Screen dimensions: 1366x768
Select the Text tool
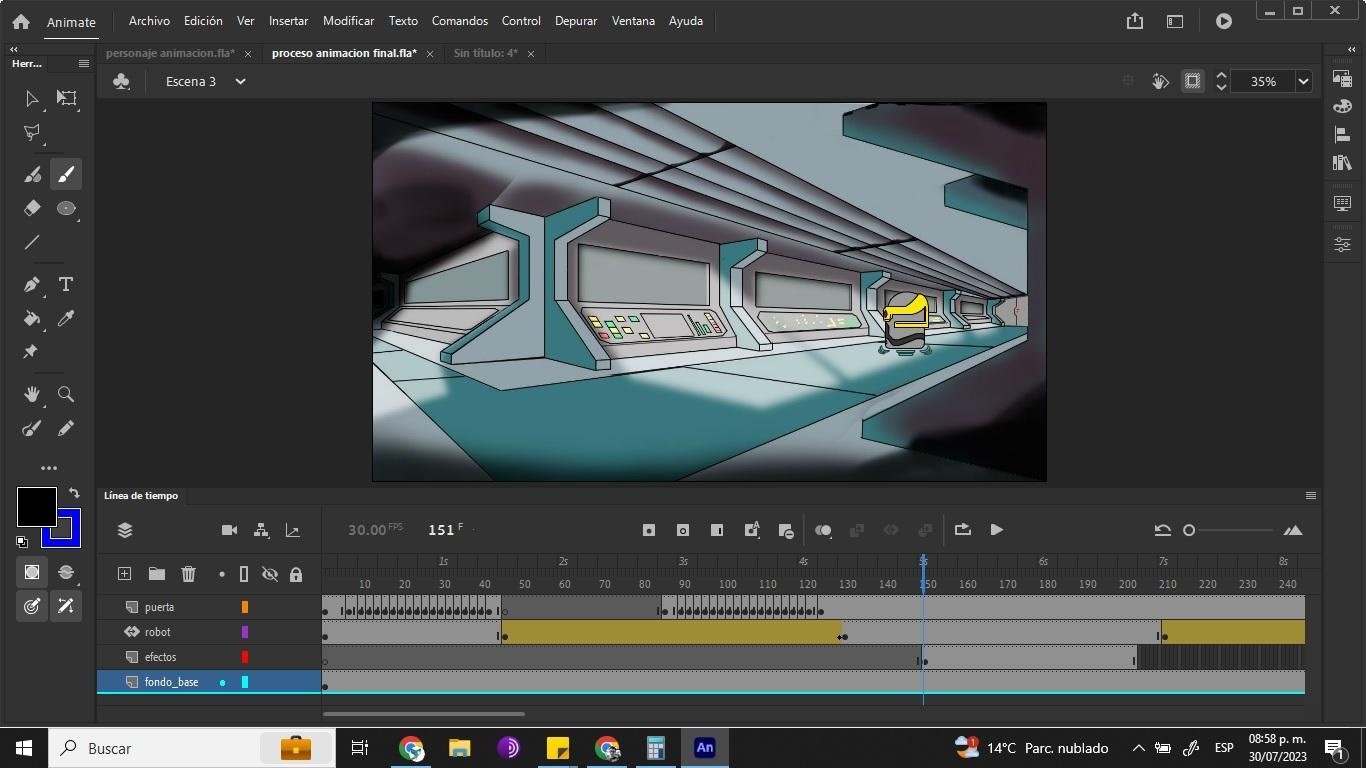(66, 285)
